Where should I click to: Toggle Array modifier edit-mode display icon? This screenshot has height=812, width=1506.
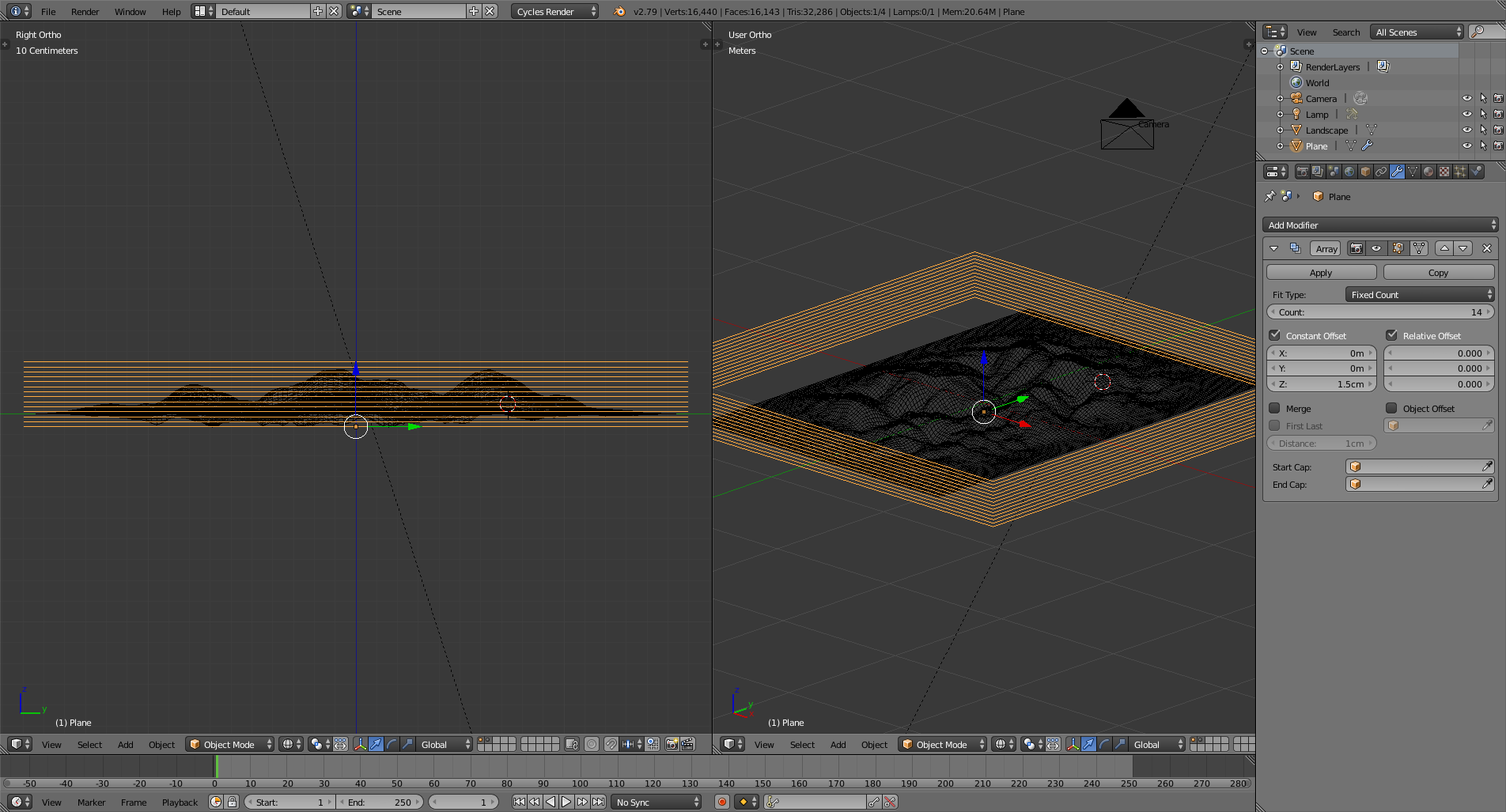1398,248
